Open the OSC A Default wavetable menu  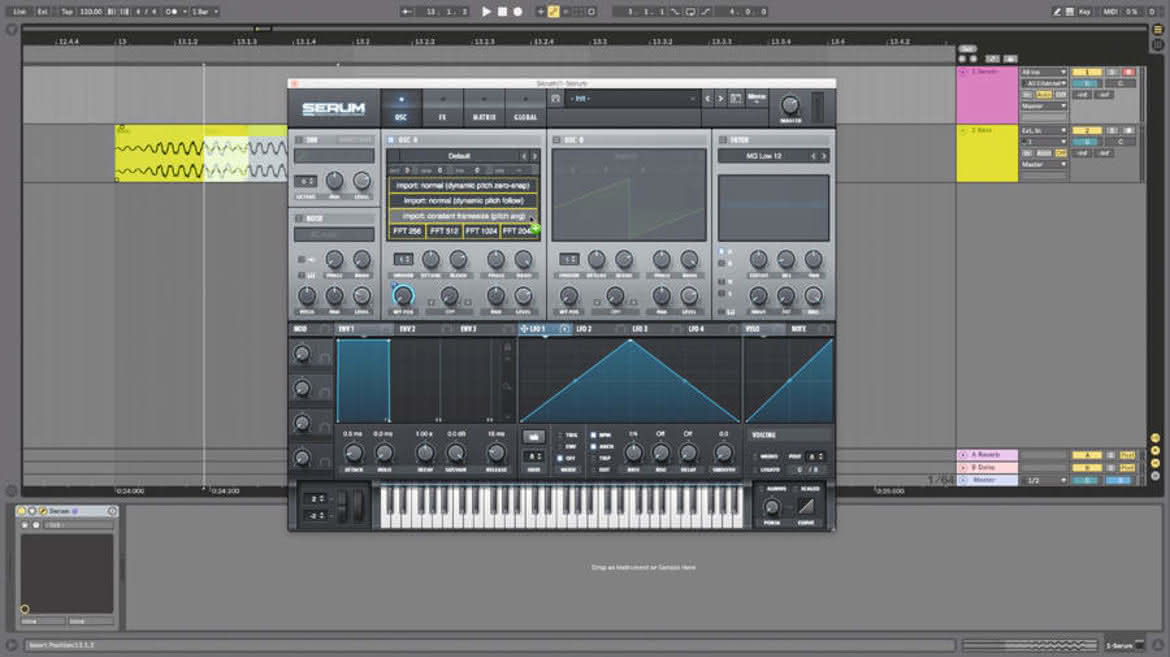pyautogui.click(x=459, y=156)
